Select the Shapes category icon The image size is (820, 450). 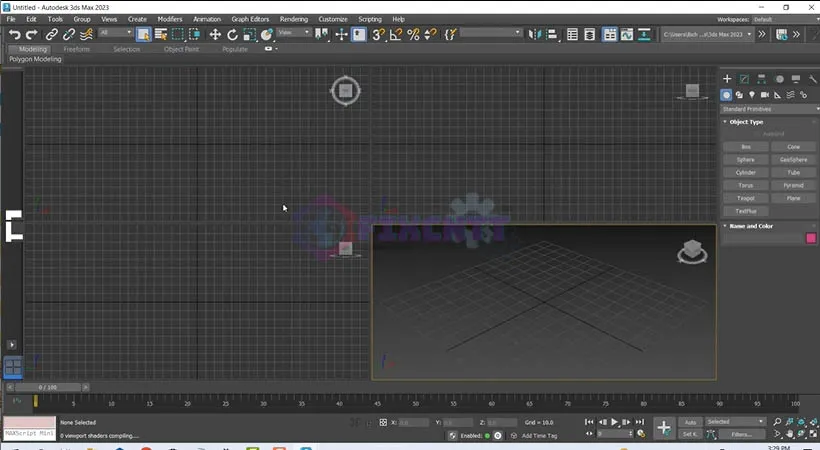739,95
